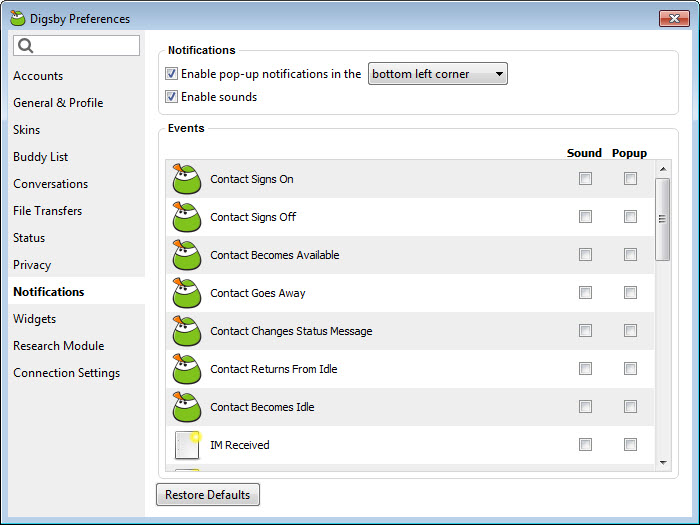Enable Popup for Contact Becomes Idle
This screenshot has width=700, height=525.
click(630, 406)
